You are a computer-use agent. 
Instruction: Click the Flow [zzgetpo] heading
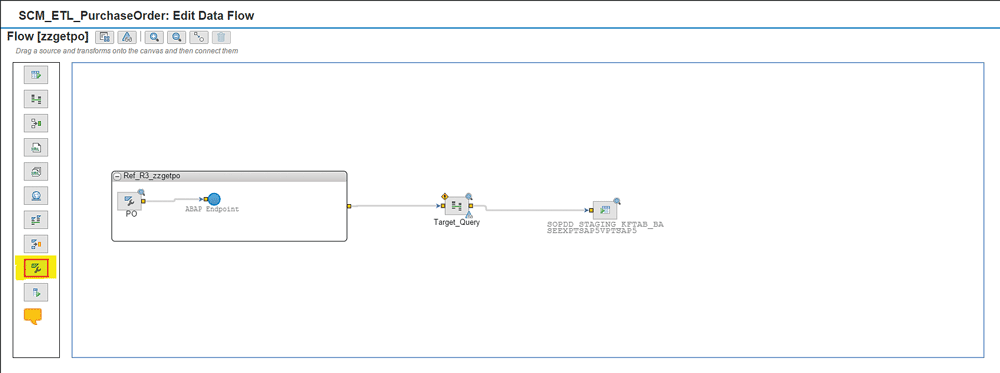point(48,36)
